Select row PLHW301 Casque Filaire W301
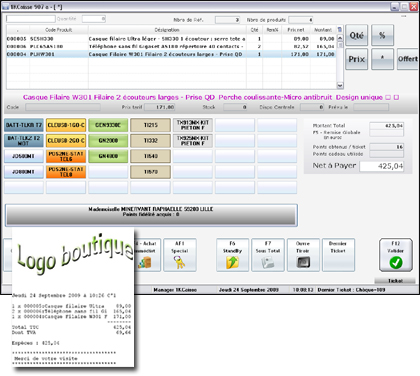Screen dimensions: 420x376 (x=171, y=54)
